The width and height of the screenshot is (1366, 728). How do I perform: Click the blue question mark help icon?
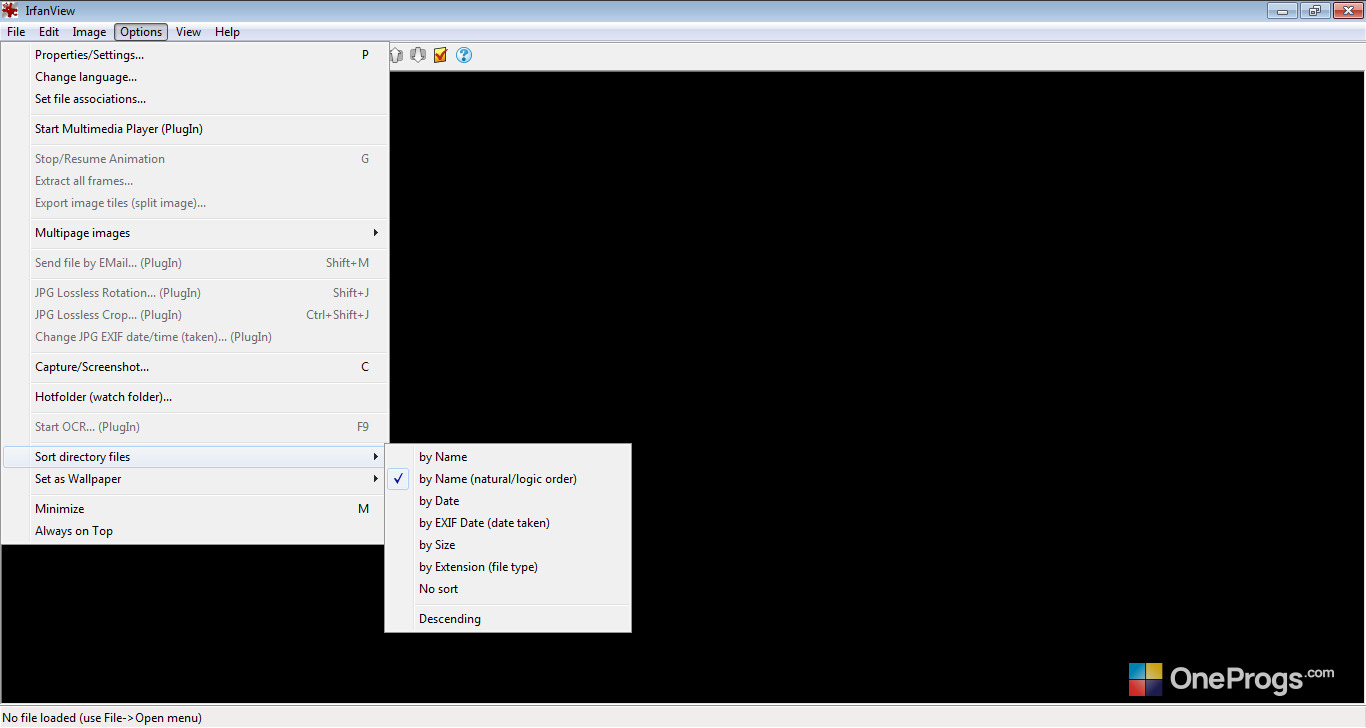[464, 55]
